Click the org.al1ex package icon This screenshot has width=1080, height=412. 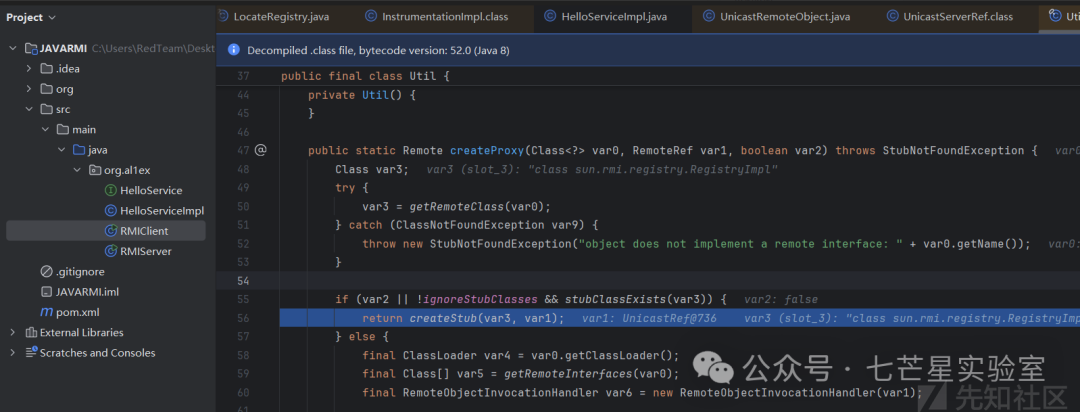(94, 170)
